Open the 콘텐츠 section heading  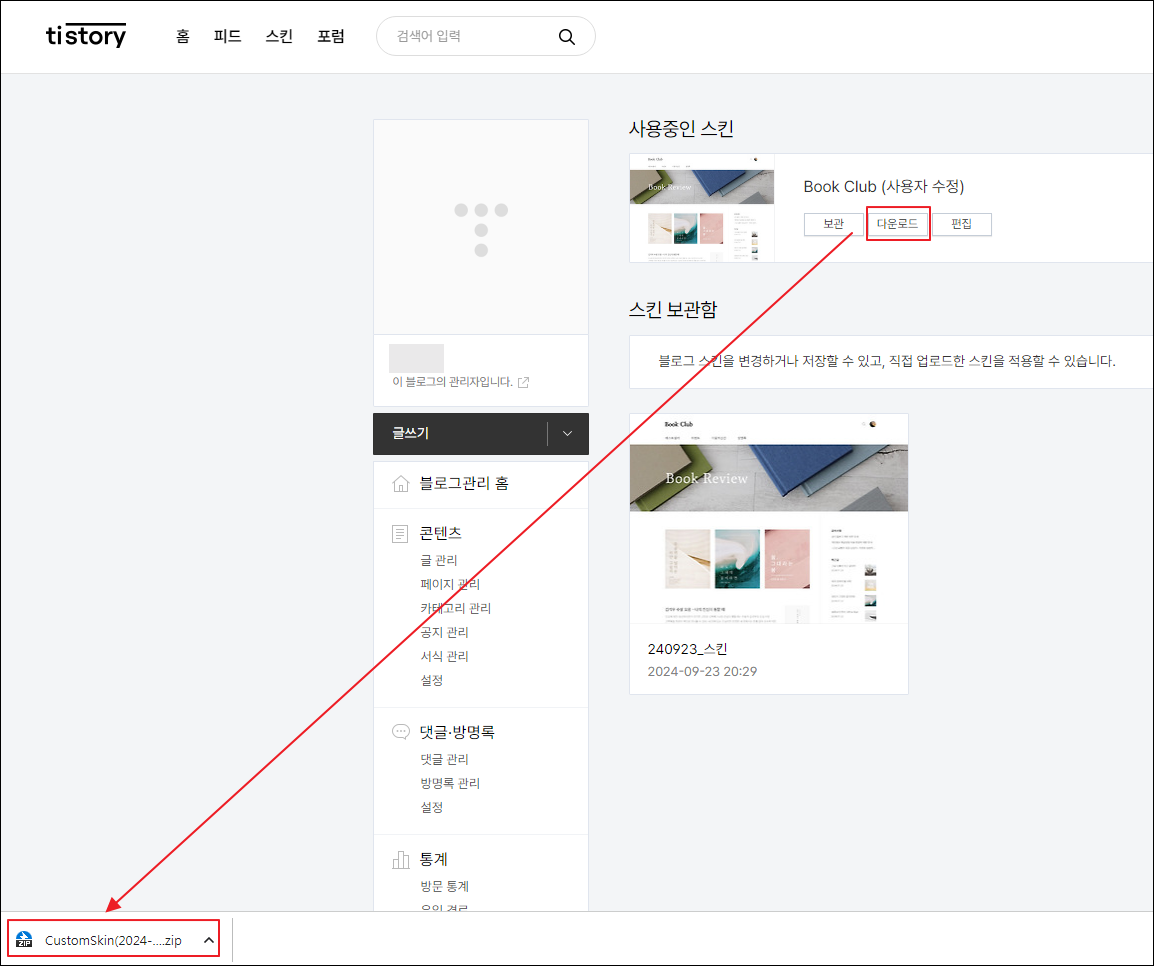(x=440, y=533)
